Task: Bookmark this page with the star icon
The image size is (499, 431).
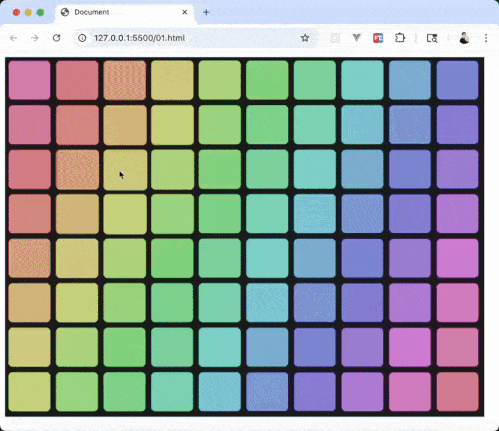Action: tap(305, 38)
